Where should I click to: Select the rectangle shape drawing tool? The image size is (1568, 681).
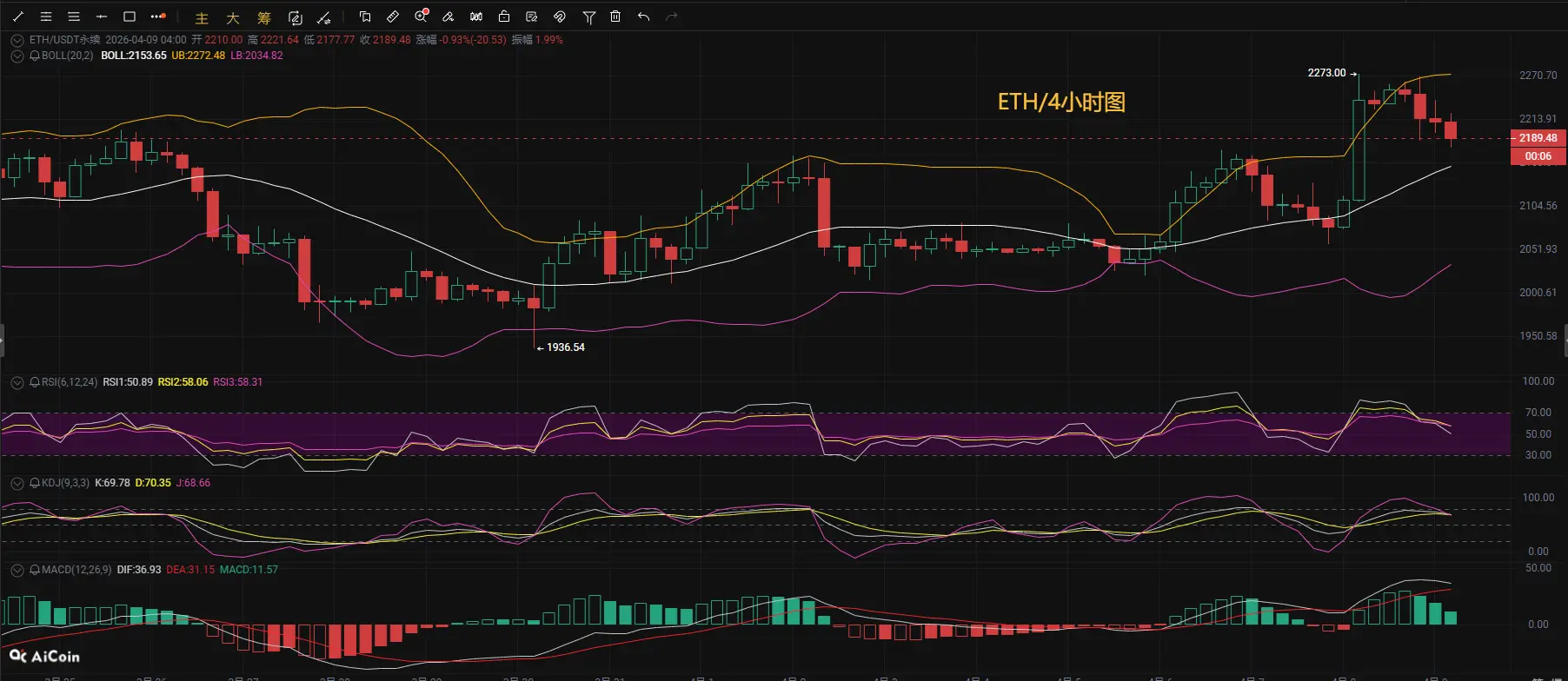tap(130, 17)
